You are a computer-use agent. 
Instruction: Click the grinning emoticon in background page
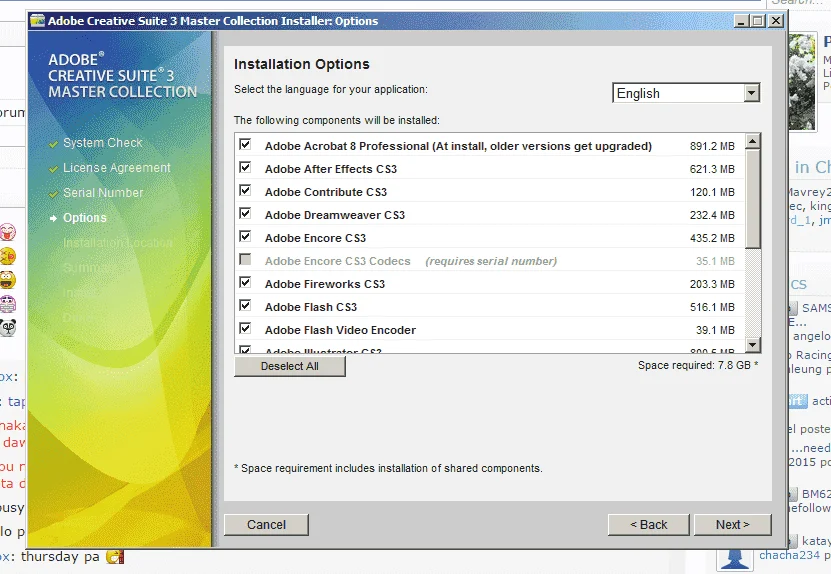8,279
